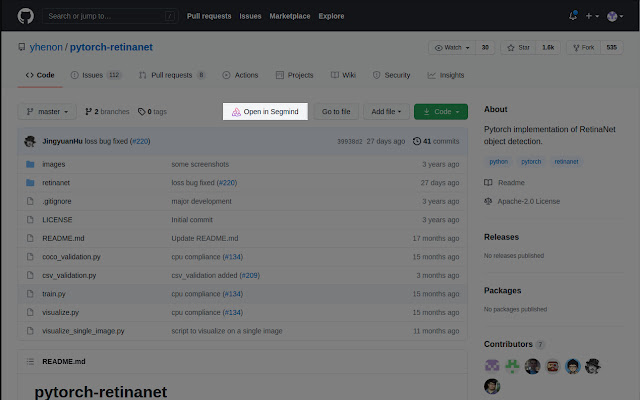Open csv_validation.py file
The width and height of the screenshot is (640, 400).
69,276
